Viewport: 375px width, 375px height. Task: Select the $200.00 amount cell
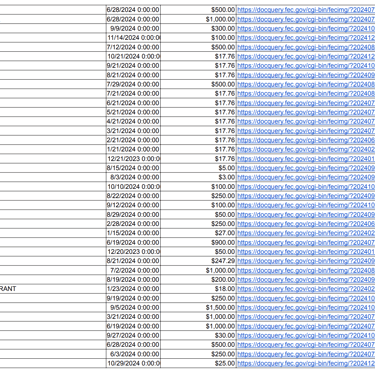pos(199,280)
